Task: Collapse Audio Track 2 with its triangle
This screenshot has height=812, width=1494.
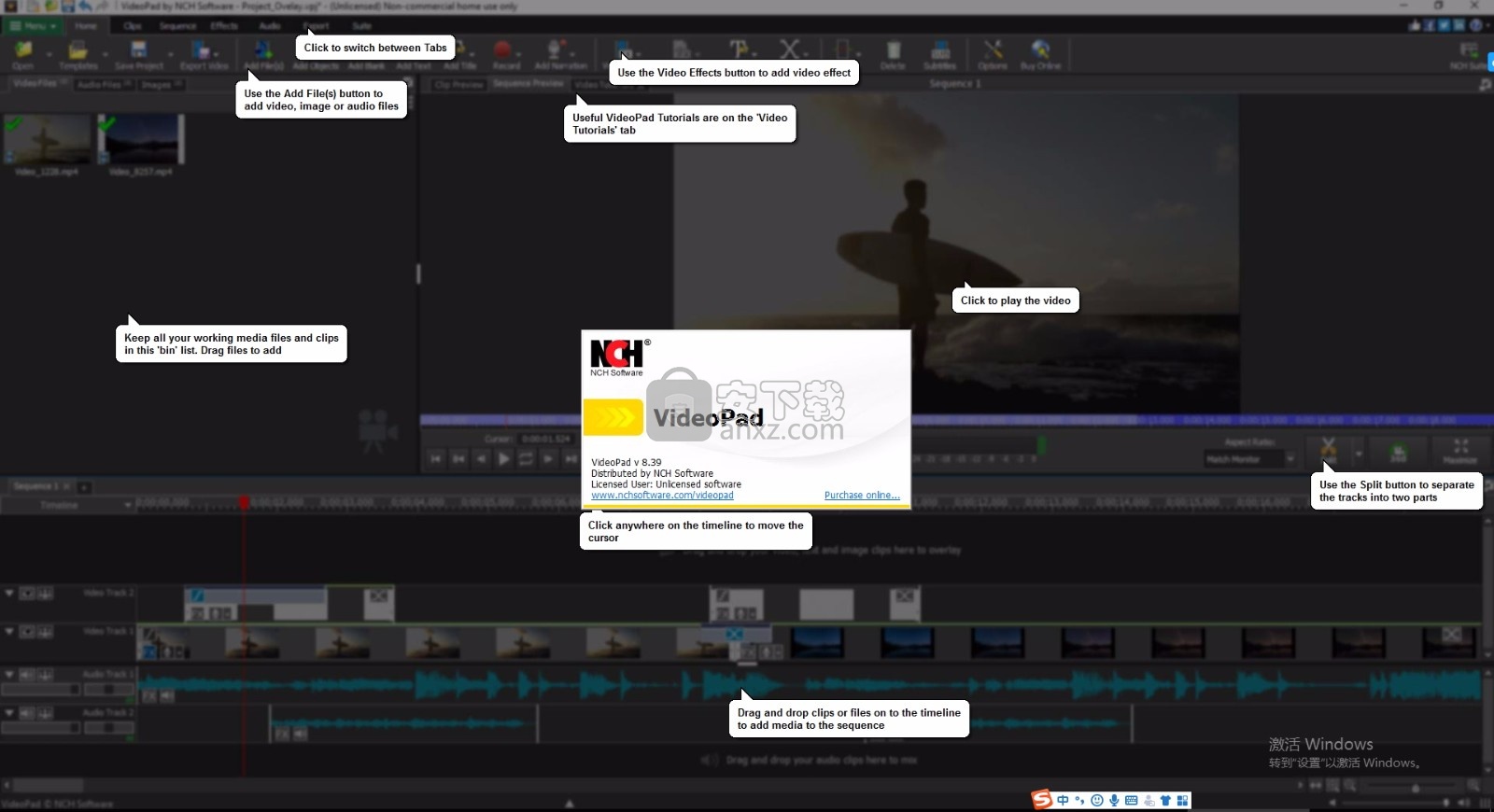Action: pyautogui.click(x=9, y=713)
